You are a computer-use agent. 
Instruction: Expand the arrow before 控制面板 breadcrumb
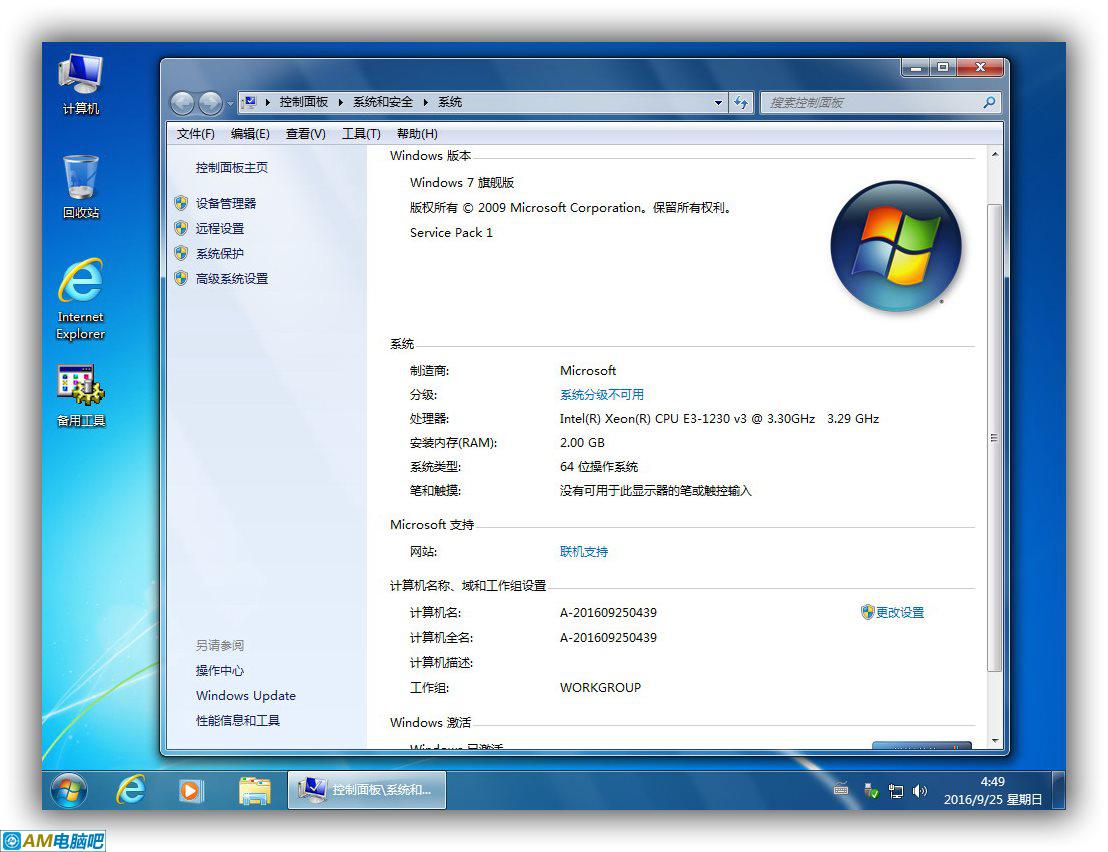[268, 102]
